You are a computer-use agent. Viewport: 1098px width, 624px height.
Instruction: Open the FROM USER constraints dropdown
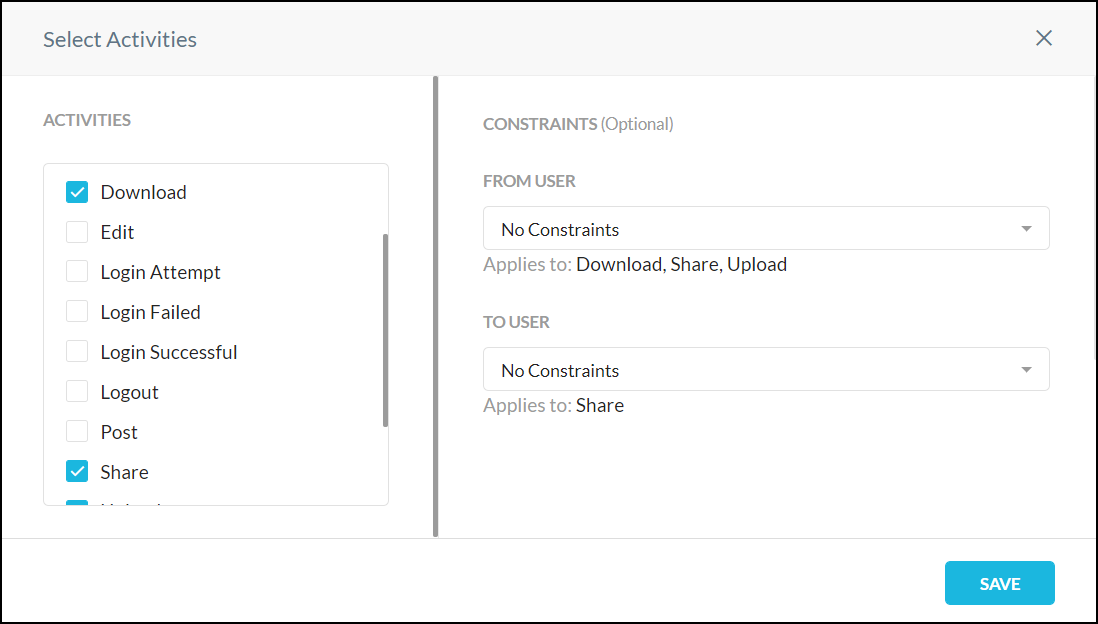point(766,228)
